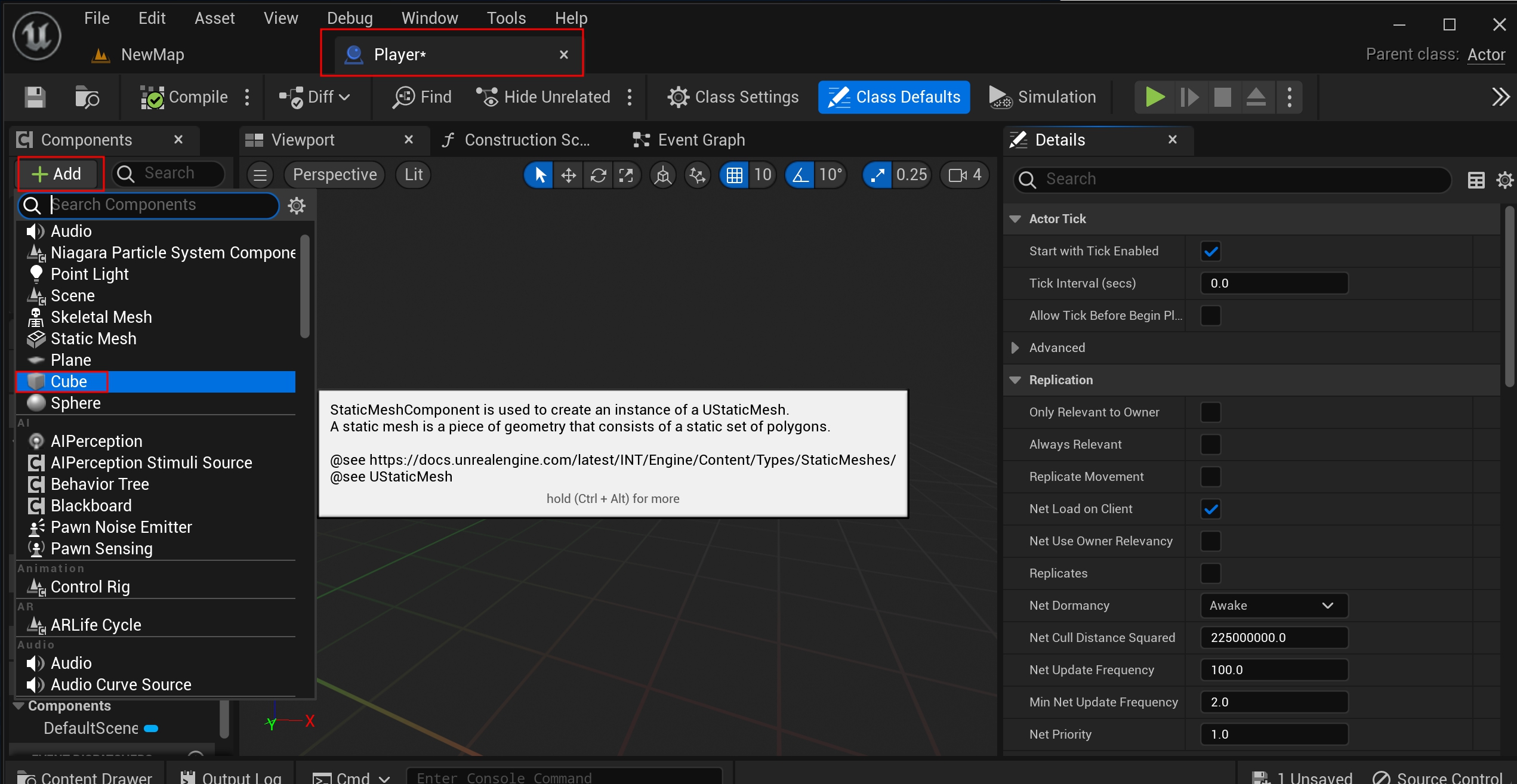The width and height of the screenshot is (1517, 784).
Task: Activate the Select objects cursor tool
Action: 539,175
